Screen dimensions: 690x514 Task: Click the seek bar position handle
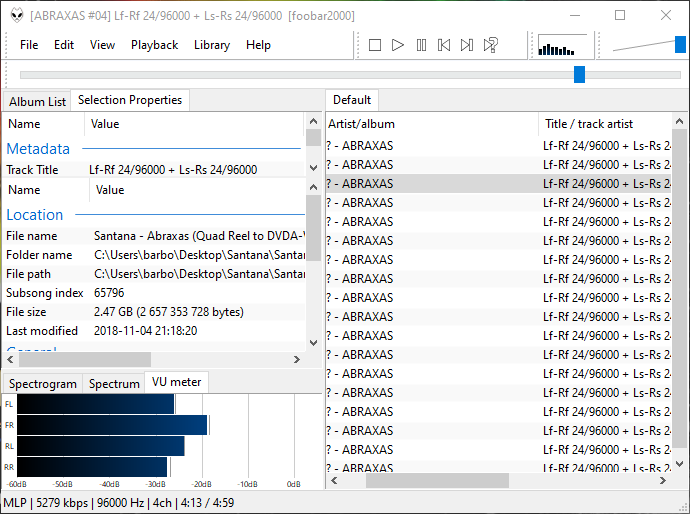point(580,74)
